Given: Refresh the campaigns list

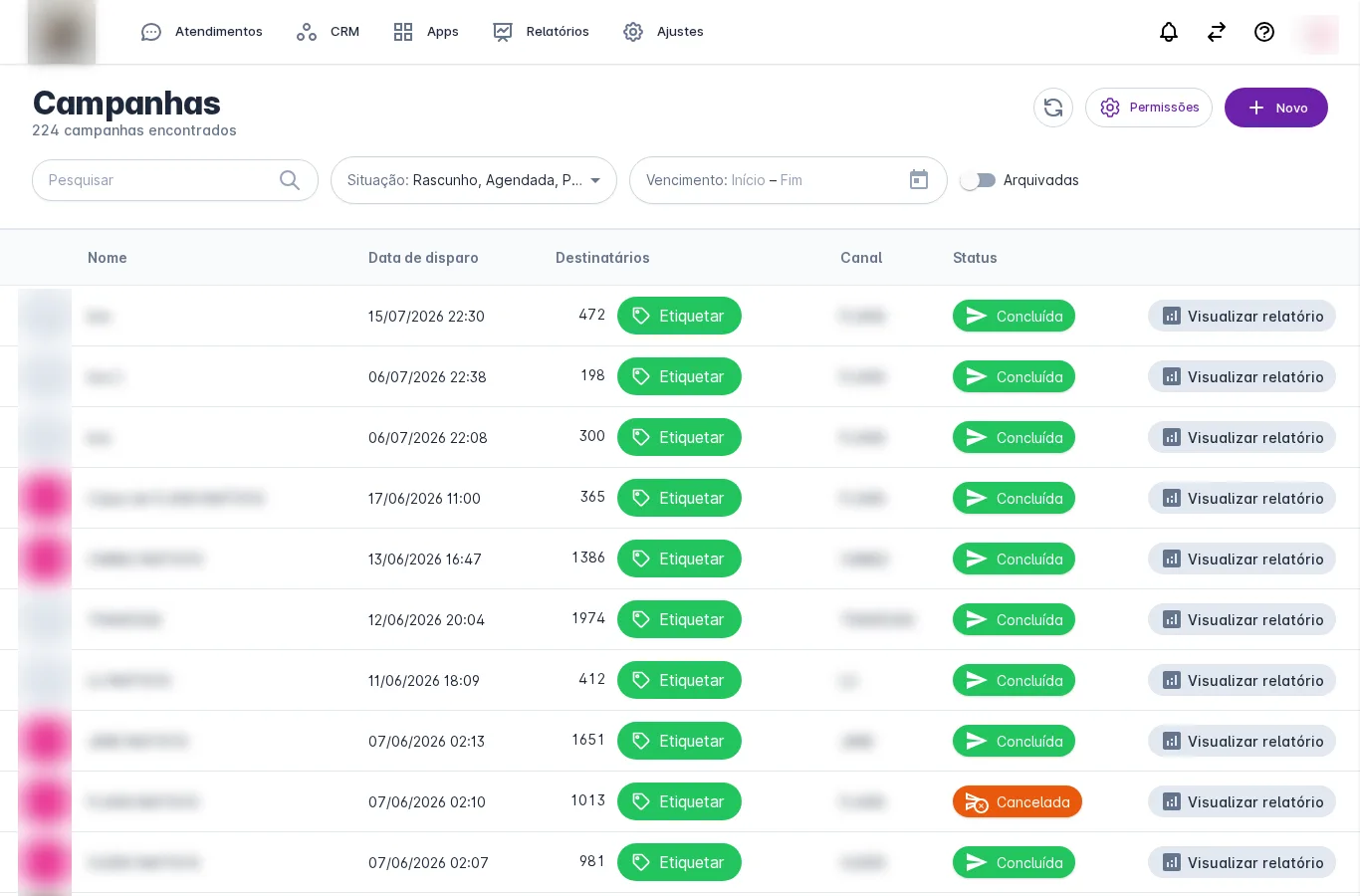Looking at the screenshot, I should pos(1053,108).
